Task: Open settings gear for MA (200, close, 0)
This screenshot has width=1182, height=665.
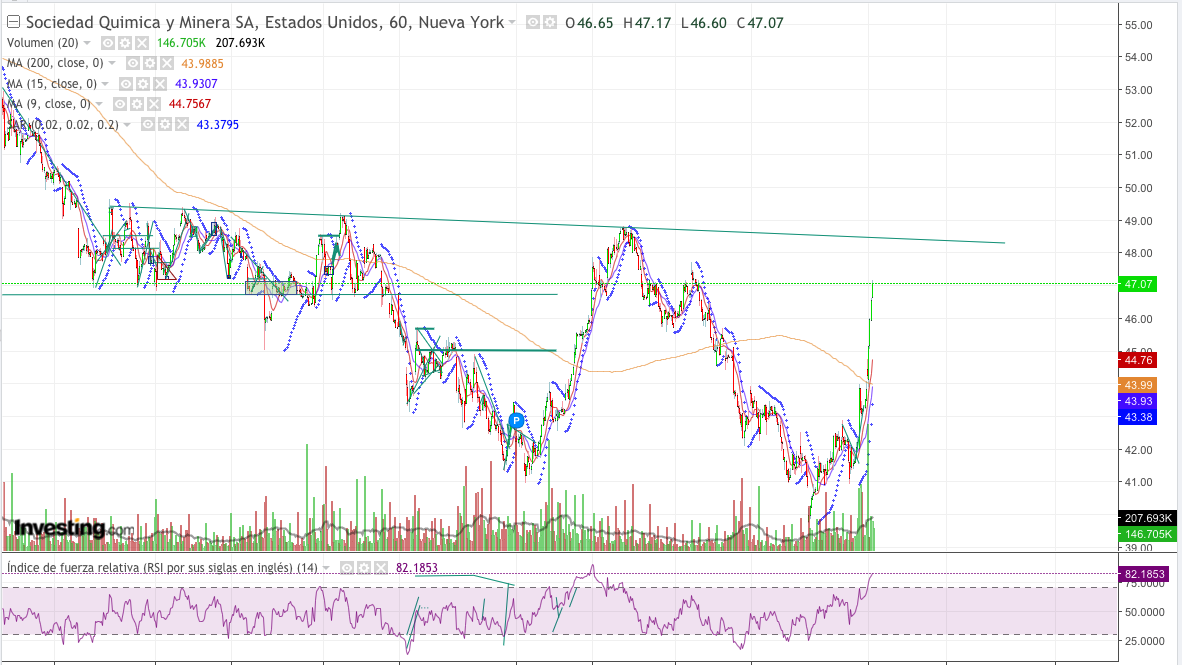Action: coord(150,63)
